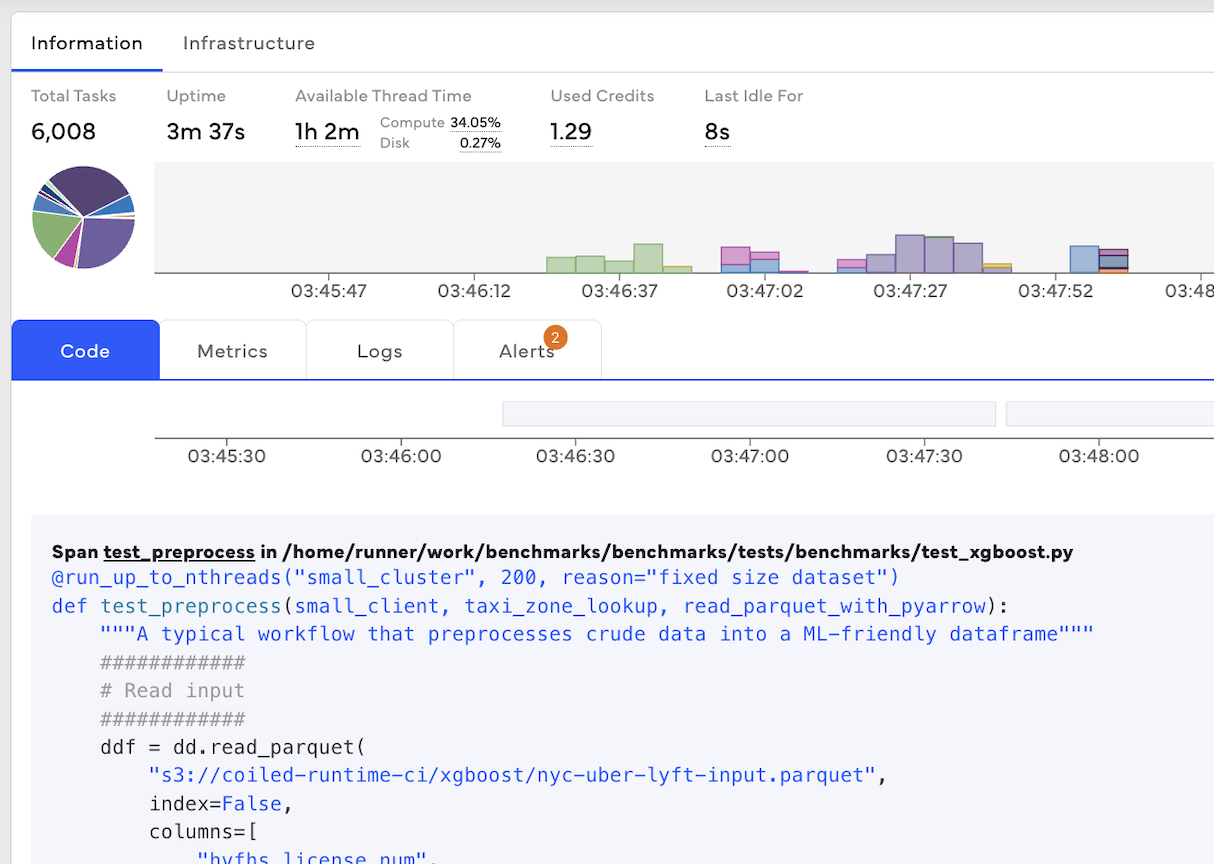The height and width of the screenshot is (864, 1214).
Task: Click the Compute 34.05% value
Action: pos(475,123)
